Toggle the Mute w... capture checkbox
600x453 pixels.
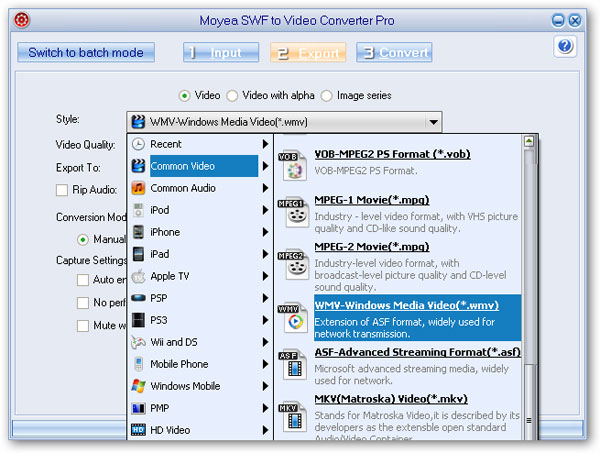pos(83,326)
